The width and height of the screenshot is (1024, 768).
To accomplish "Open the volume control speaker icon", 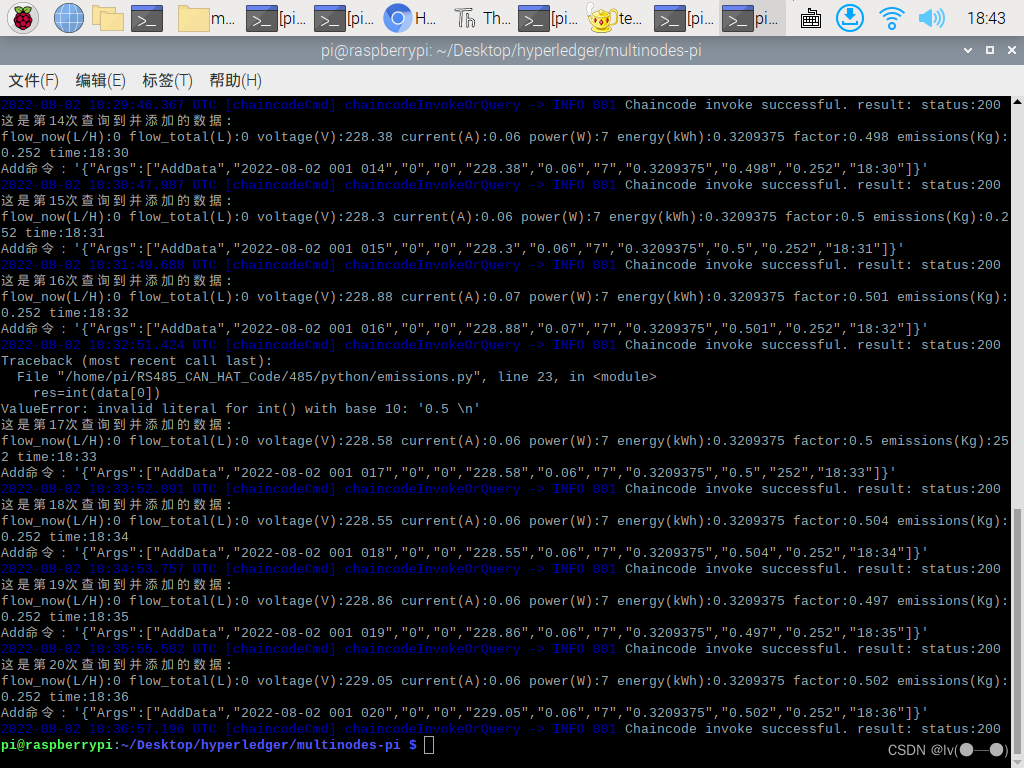I will pyautogui.click(x=931, y=17).
